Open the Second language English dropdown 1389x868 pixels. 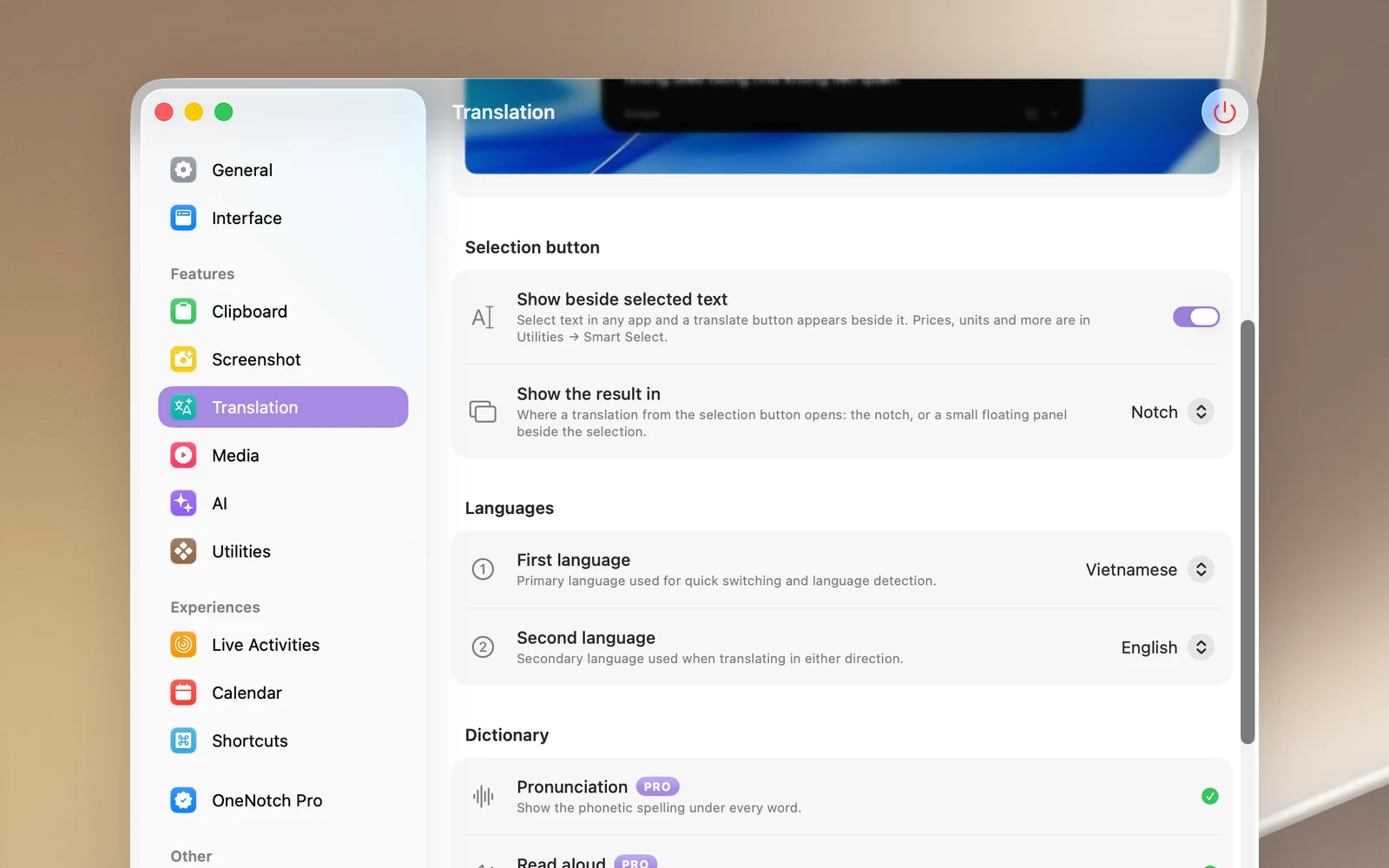point(1167,648)
